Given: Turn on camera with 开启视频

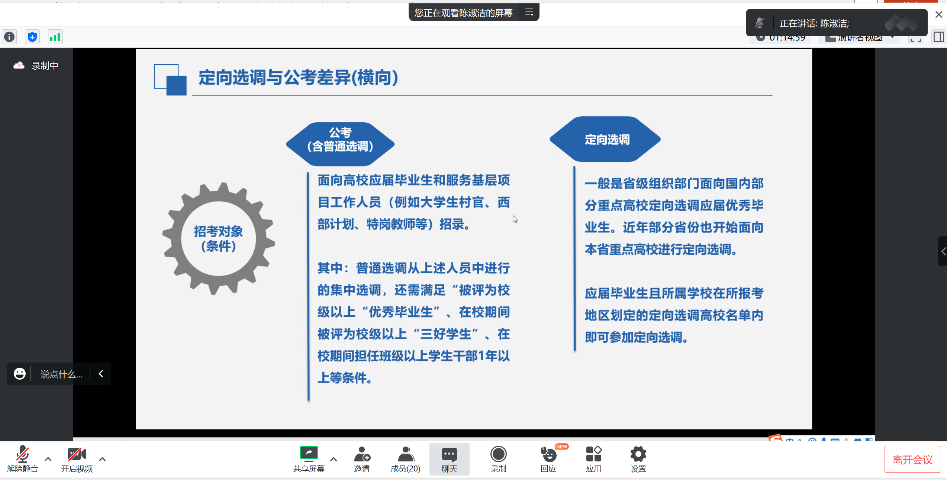Looking at the screenshot, I should [x=76, y=458].
